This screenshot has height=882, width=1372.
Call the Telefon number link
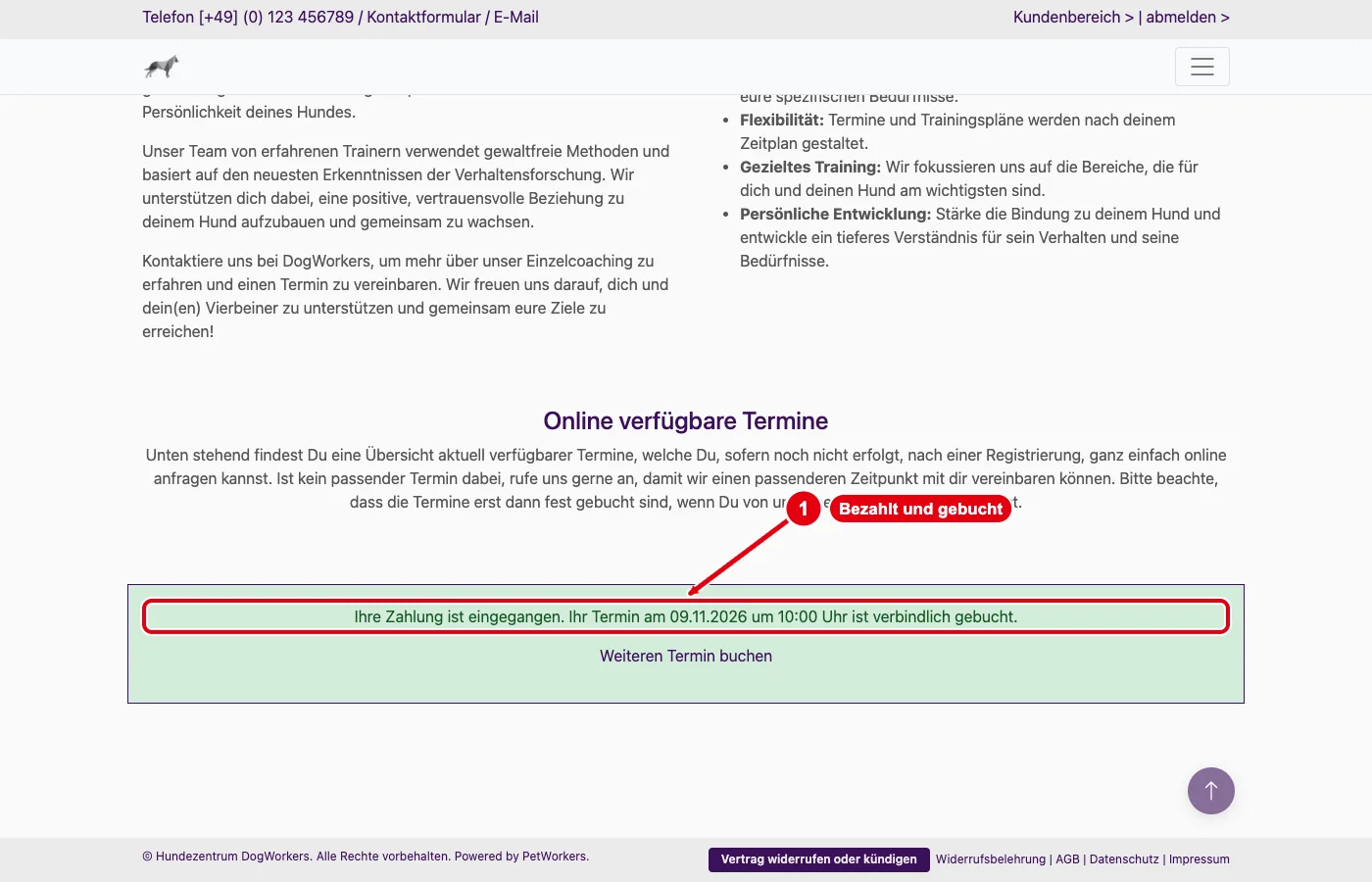(248, 17)
